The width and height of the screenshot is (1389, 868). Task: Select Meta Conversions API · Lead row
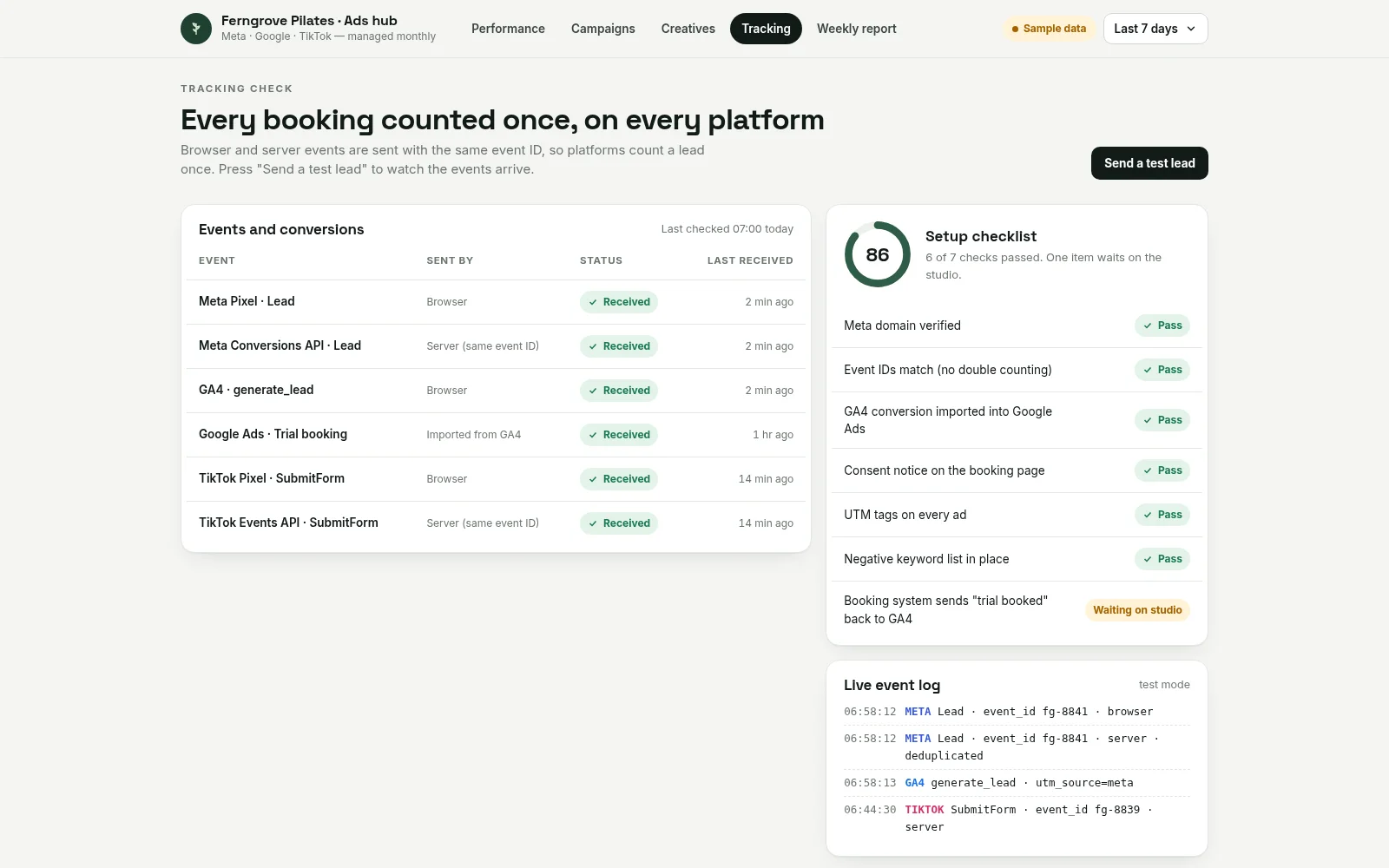(496, 346)
